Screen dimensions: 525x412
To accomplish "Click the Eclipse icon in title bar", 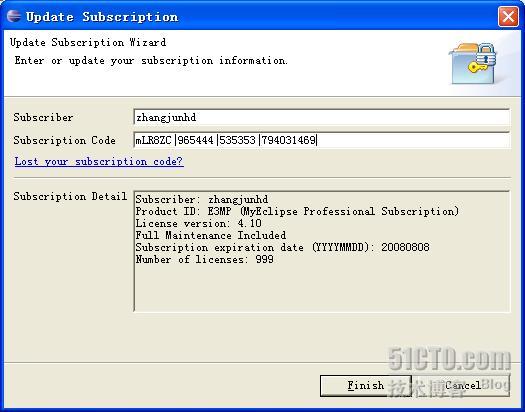I will click(14, 16).
